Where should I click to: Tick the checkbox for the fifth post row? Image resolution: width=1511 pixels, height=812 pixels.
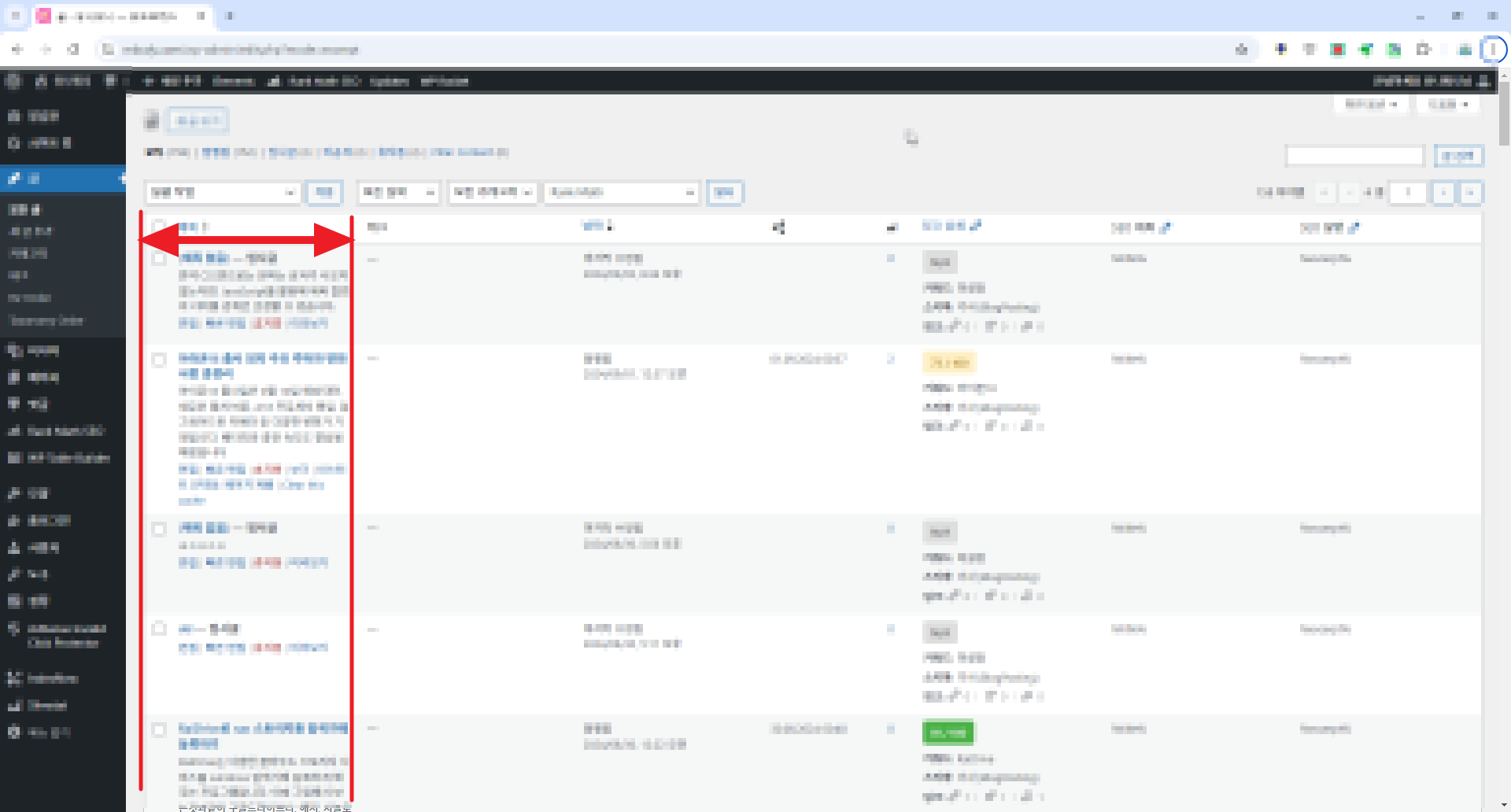point(159,729)
